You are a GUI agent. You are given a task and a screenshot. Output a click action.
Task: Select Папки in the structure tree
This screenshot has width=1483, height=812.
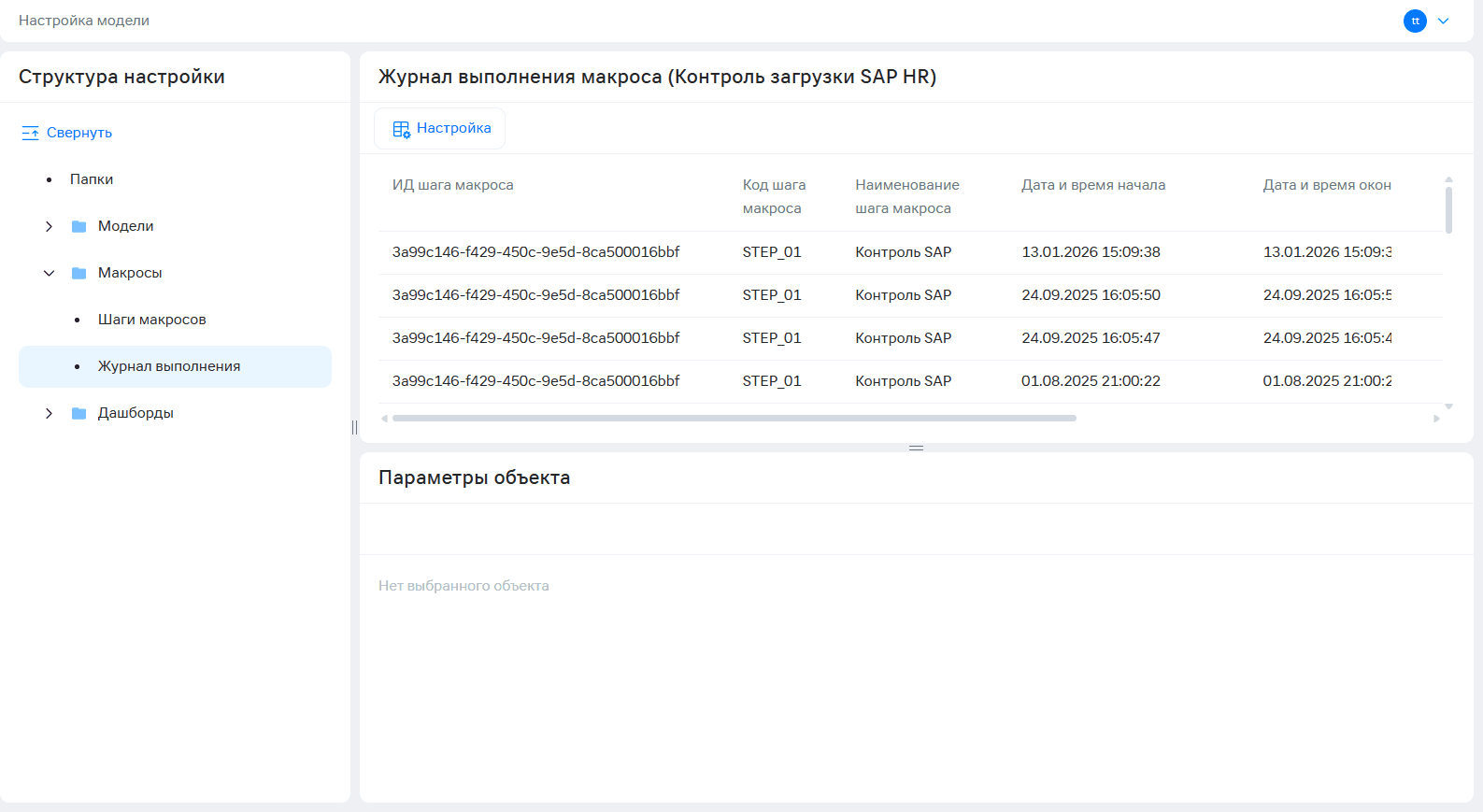[92, 179]
